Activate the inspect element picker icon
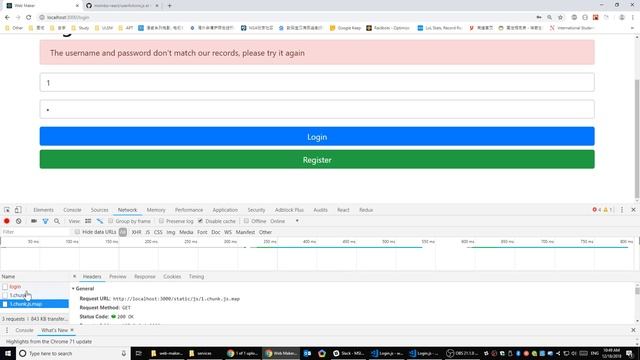This screenshot has height=360, width=640. 7,210
